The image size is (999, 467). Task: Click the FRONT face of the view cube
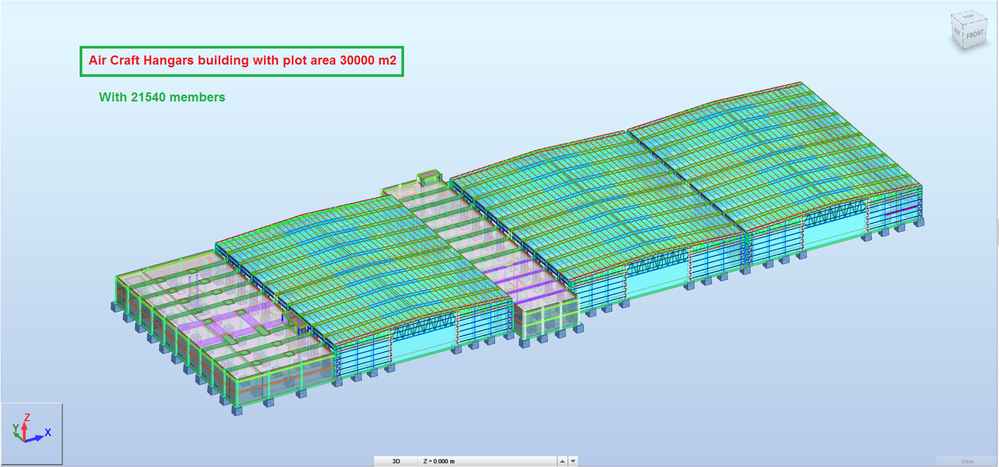tap(974, 35)
